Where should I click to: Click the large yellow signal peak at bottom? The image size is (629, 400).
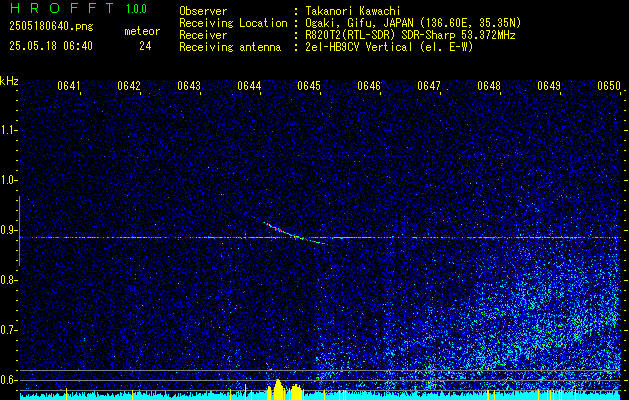(278, 389)
